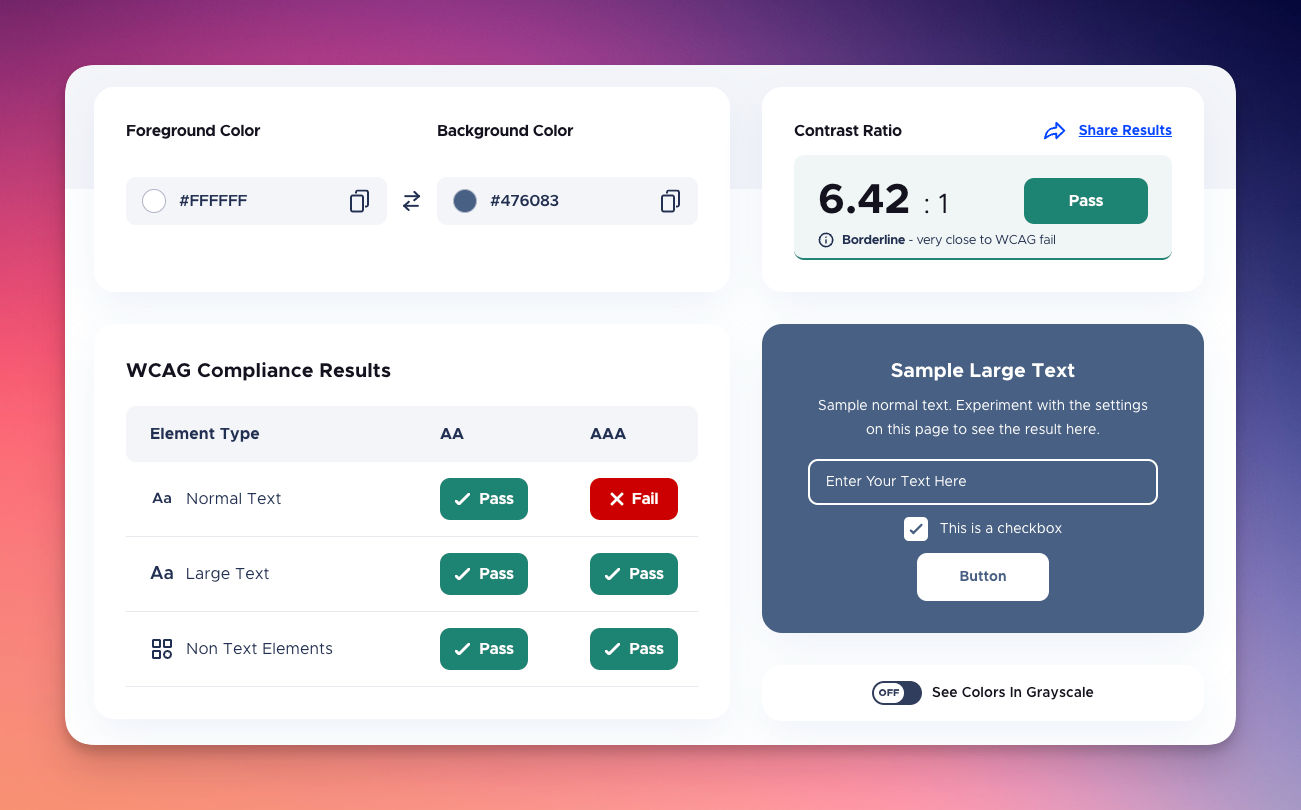Click the Background Color label
1301x810 pixels.
(505, 131)
